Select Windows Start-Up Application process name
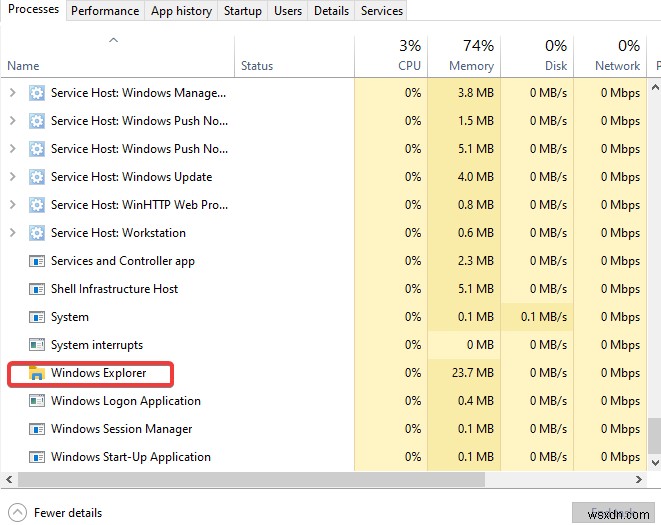The height and width of the screenshot is (525, 661). tap(131, 457)
